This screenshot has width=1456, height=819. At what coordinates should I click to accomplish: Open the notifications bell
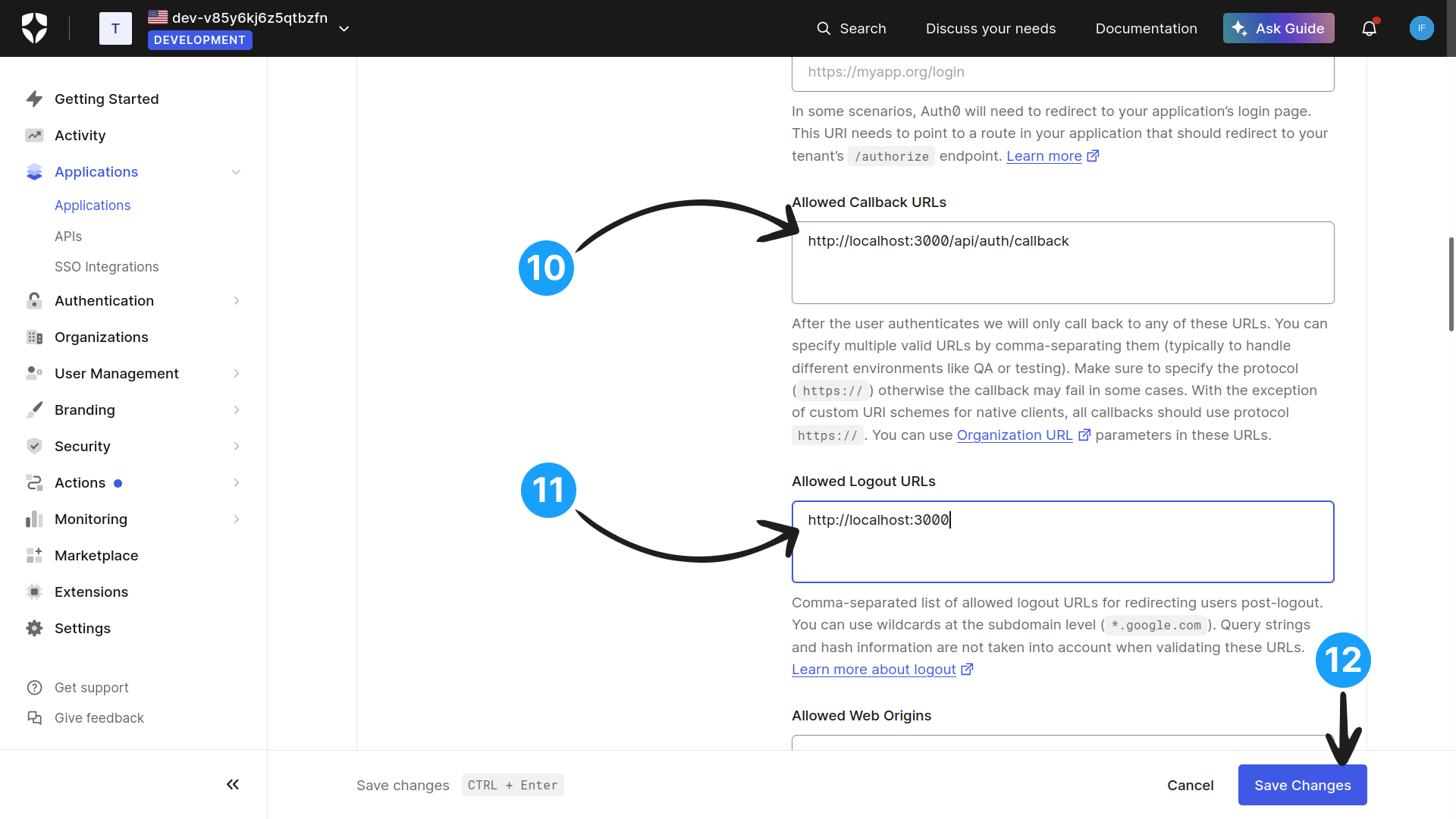click(1369, 29)
